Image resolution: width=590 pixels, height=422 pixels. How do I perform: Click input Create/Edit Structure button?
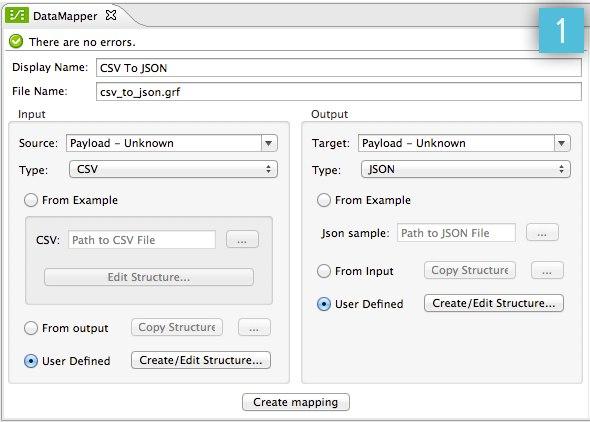click(x=201, y=360)
